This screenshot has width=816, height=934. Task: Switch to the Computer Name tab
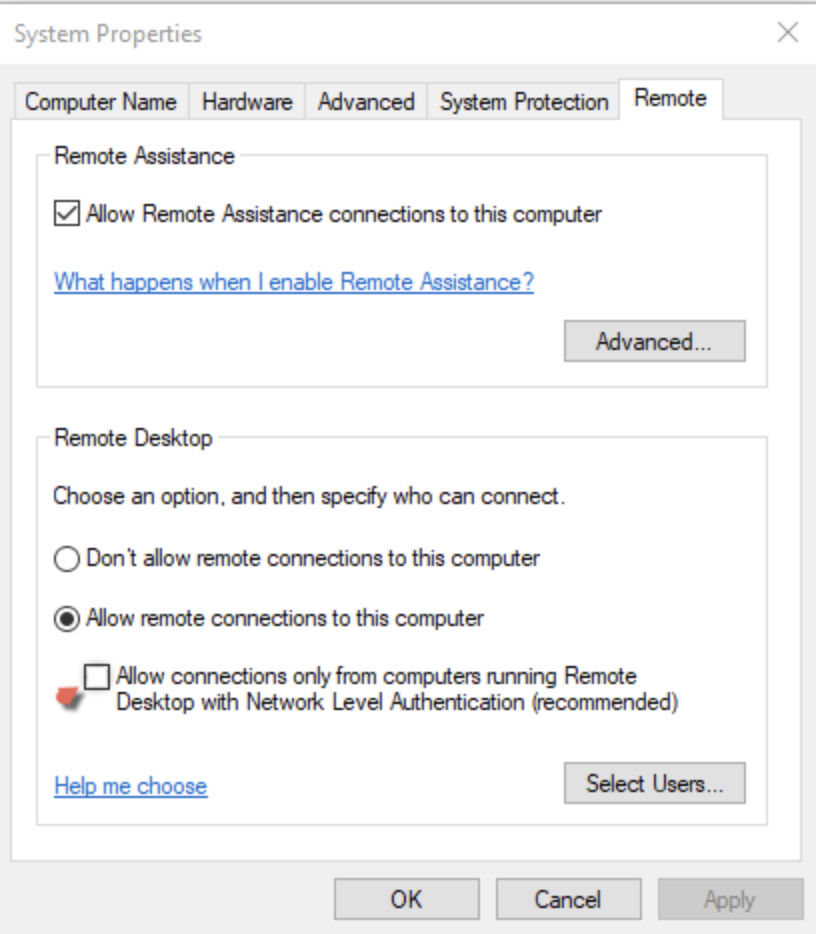(100, 102)
